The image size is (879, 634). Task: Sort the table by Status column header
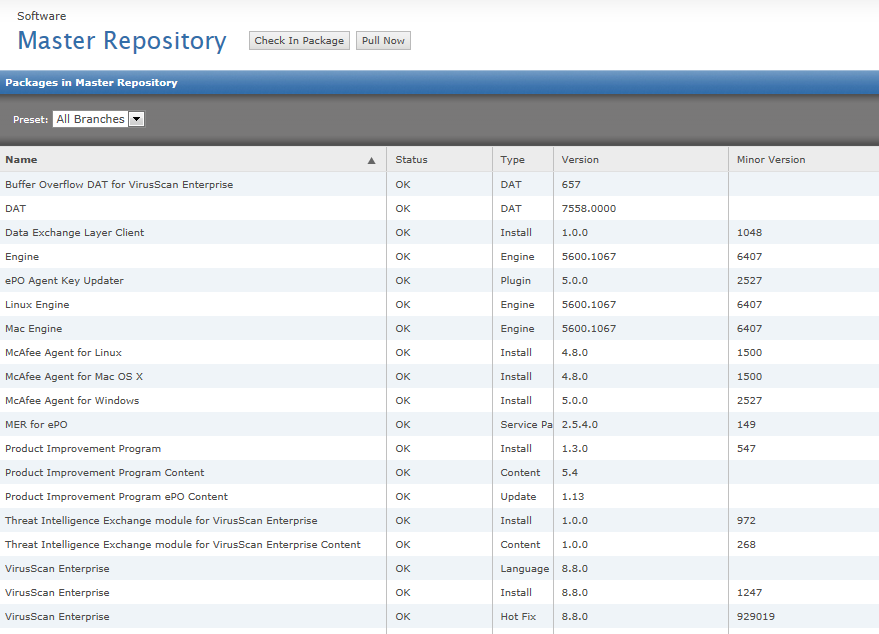[411, 160]
